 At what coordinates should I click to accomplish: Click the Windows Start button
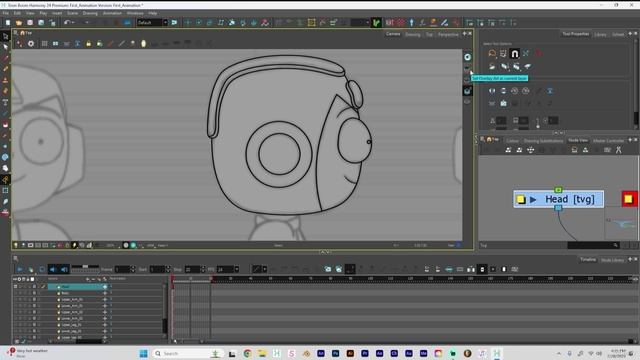143,353
